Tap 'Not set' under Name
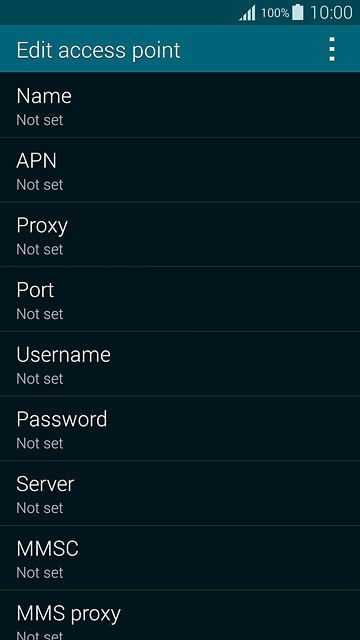360x640 pixels. [40, 120]
